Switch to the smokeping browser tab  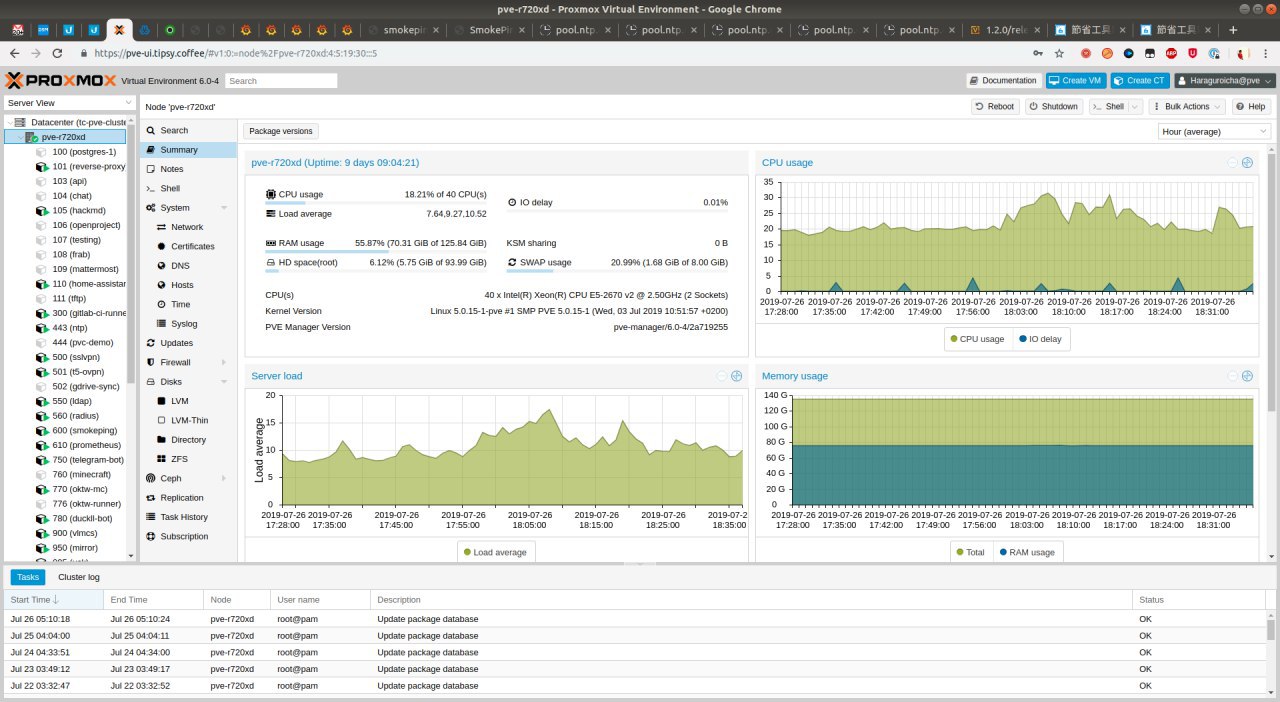403,30
